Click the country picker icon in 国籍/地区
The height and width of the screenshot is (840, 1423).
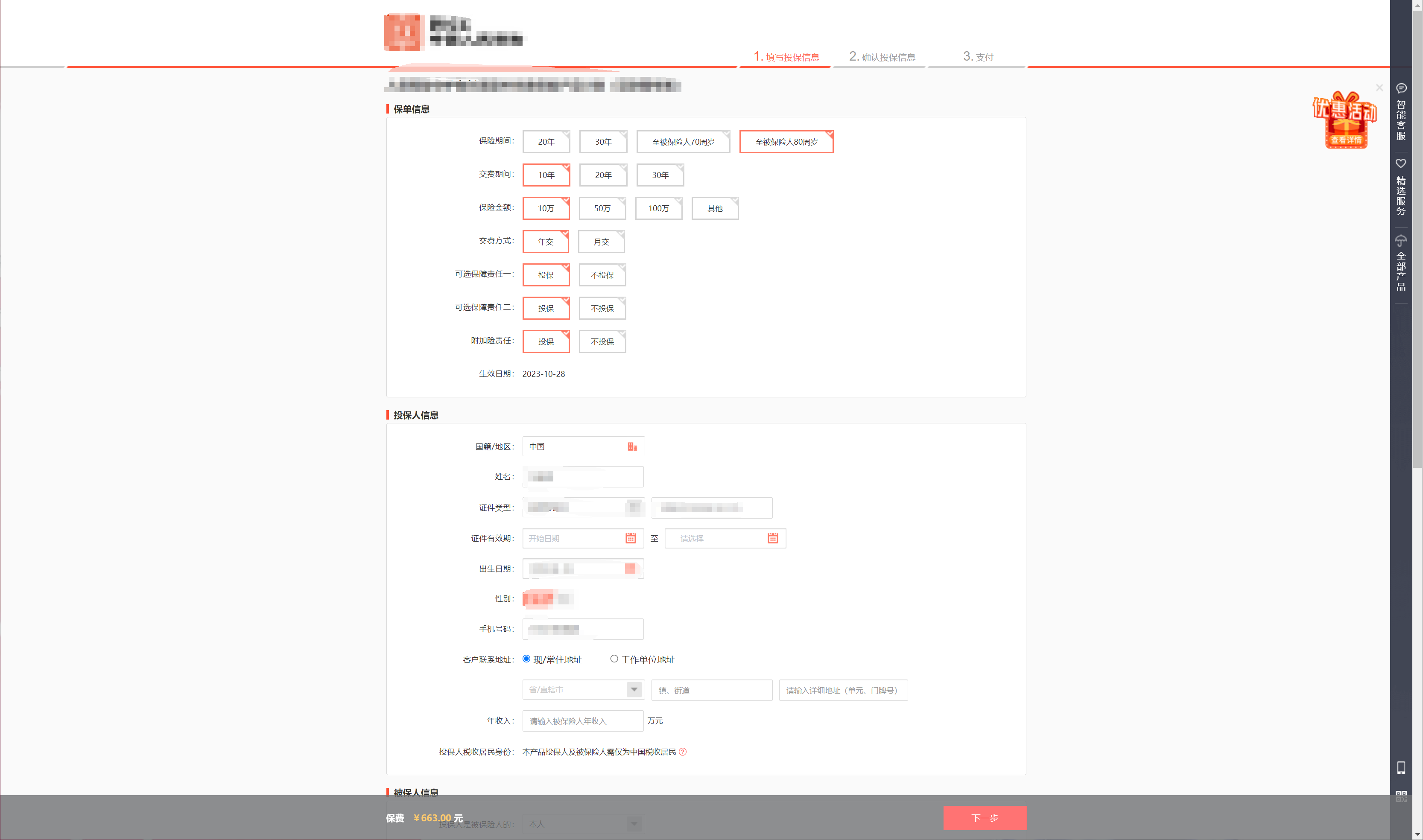pyautogui.click(x=632, y=446)
